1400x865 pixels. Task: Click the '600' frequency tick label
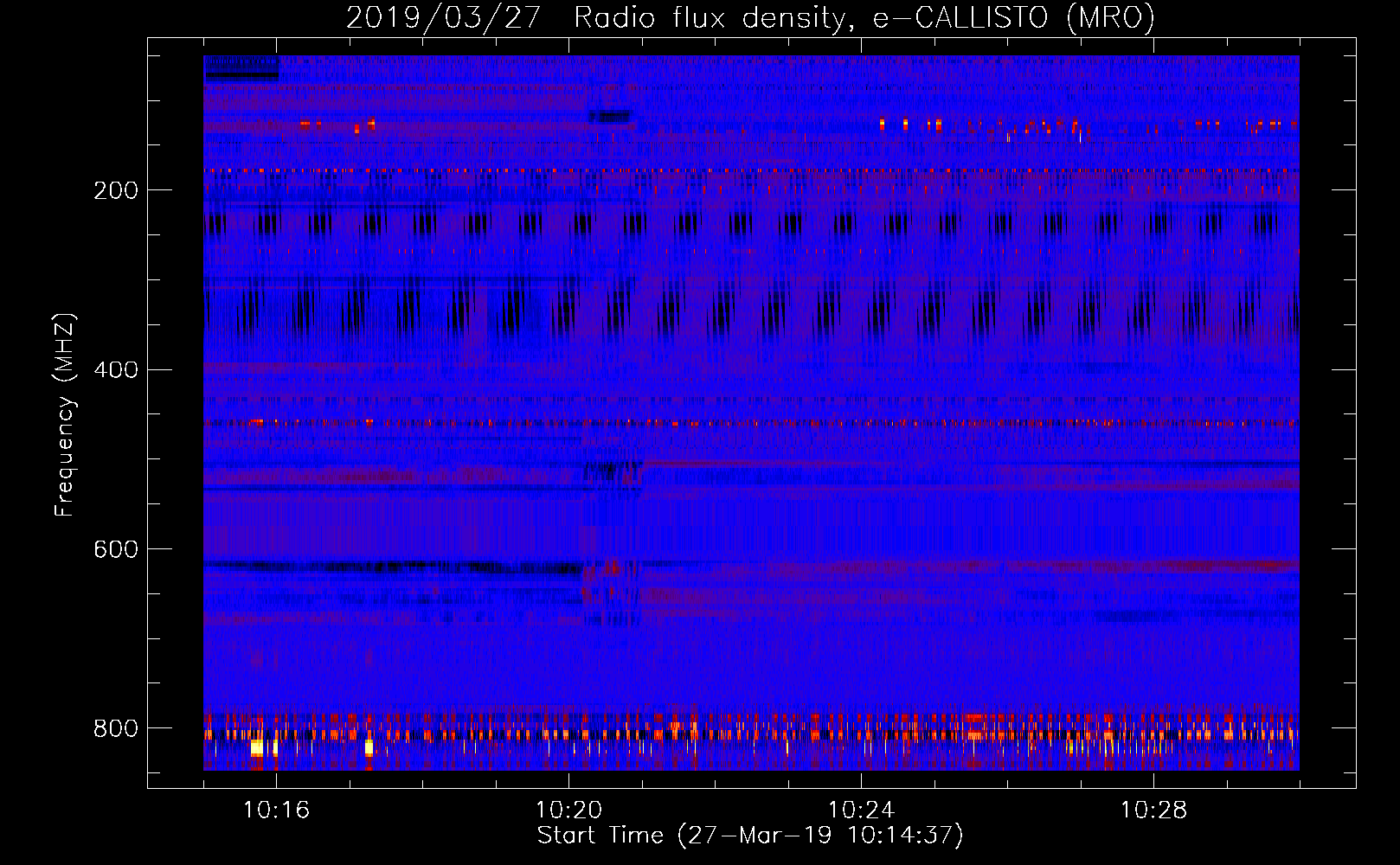click(x=116, y=550)
